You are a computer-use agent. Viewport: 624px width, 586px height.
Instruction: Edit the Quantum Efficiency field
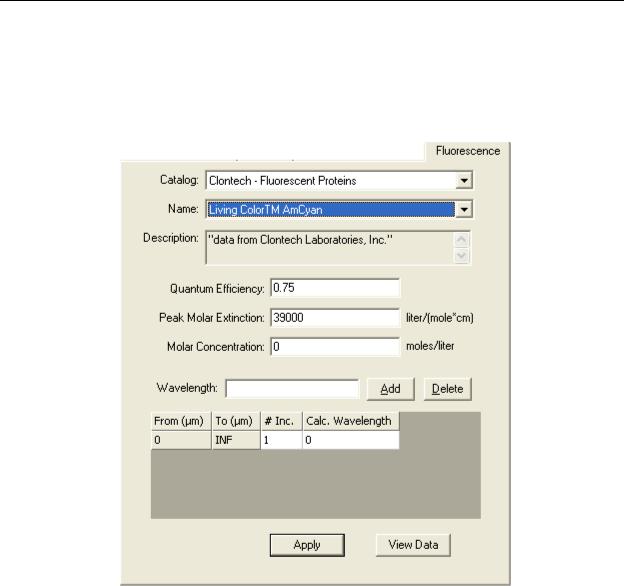(x=335, y=288)
